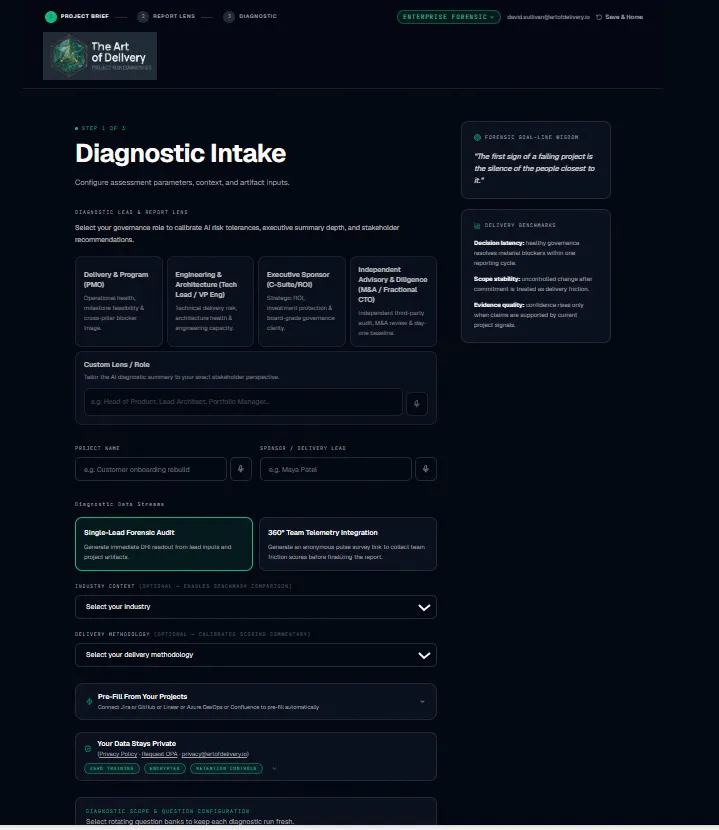The image size is (719, 830).
Task: Choose Single-Lead Forensic Audit data stream
Action: click(x=164, y=544)
